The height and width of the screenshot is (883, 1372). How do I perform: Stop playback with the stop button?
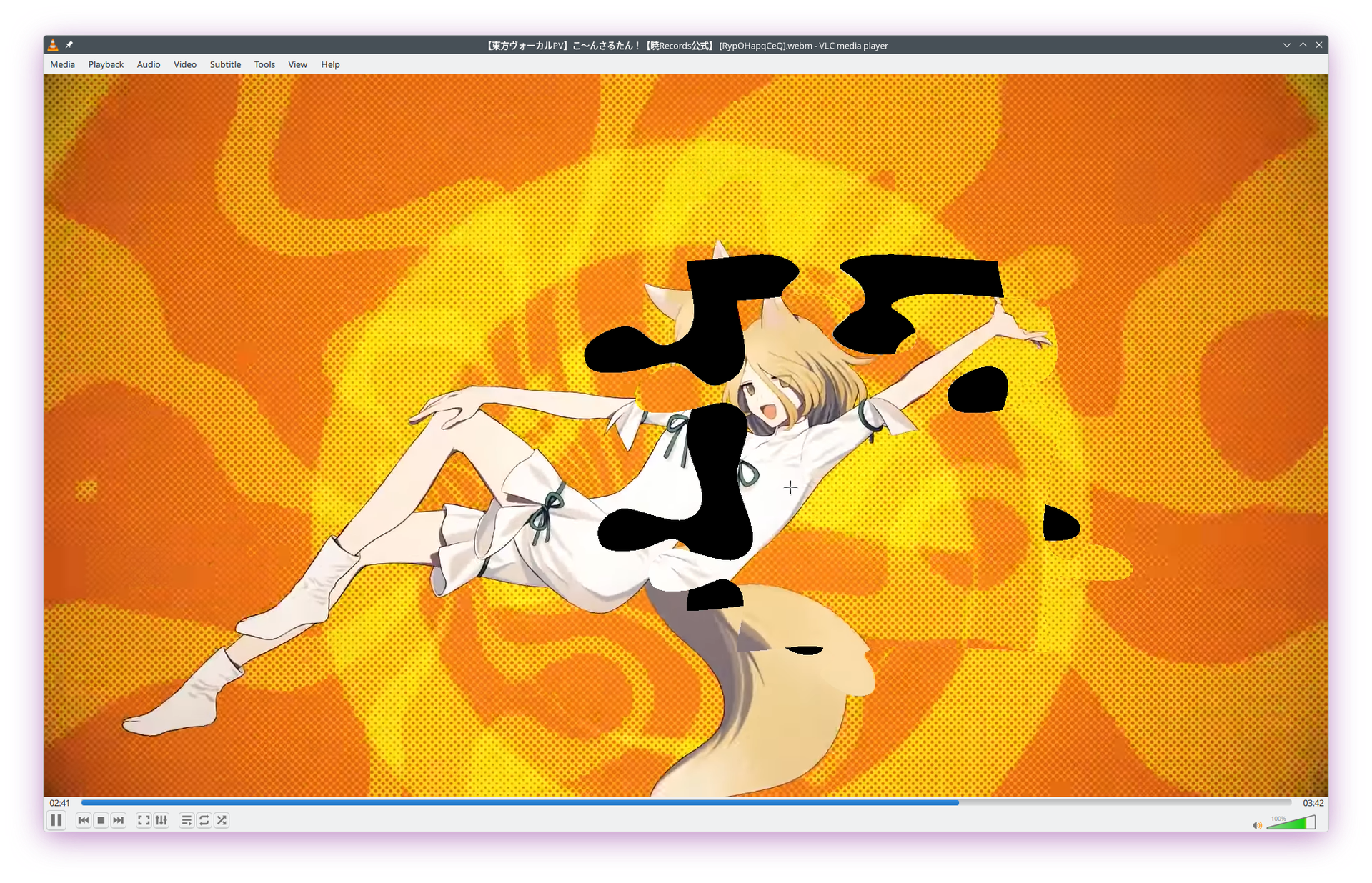pos(101,820)
